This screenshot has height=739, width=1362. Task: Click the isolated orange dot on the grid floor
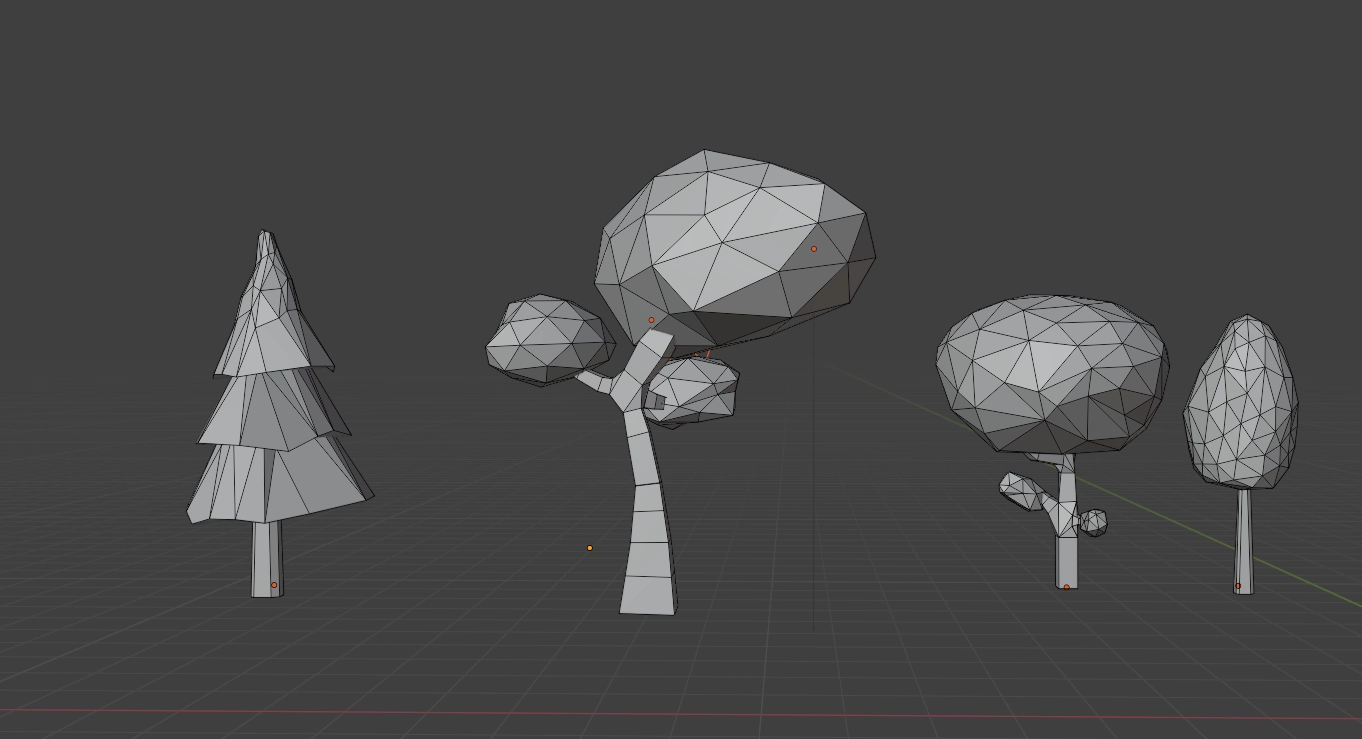589,548
